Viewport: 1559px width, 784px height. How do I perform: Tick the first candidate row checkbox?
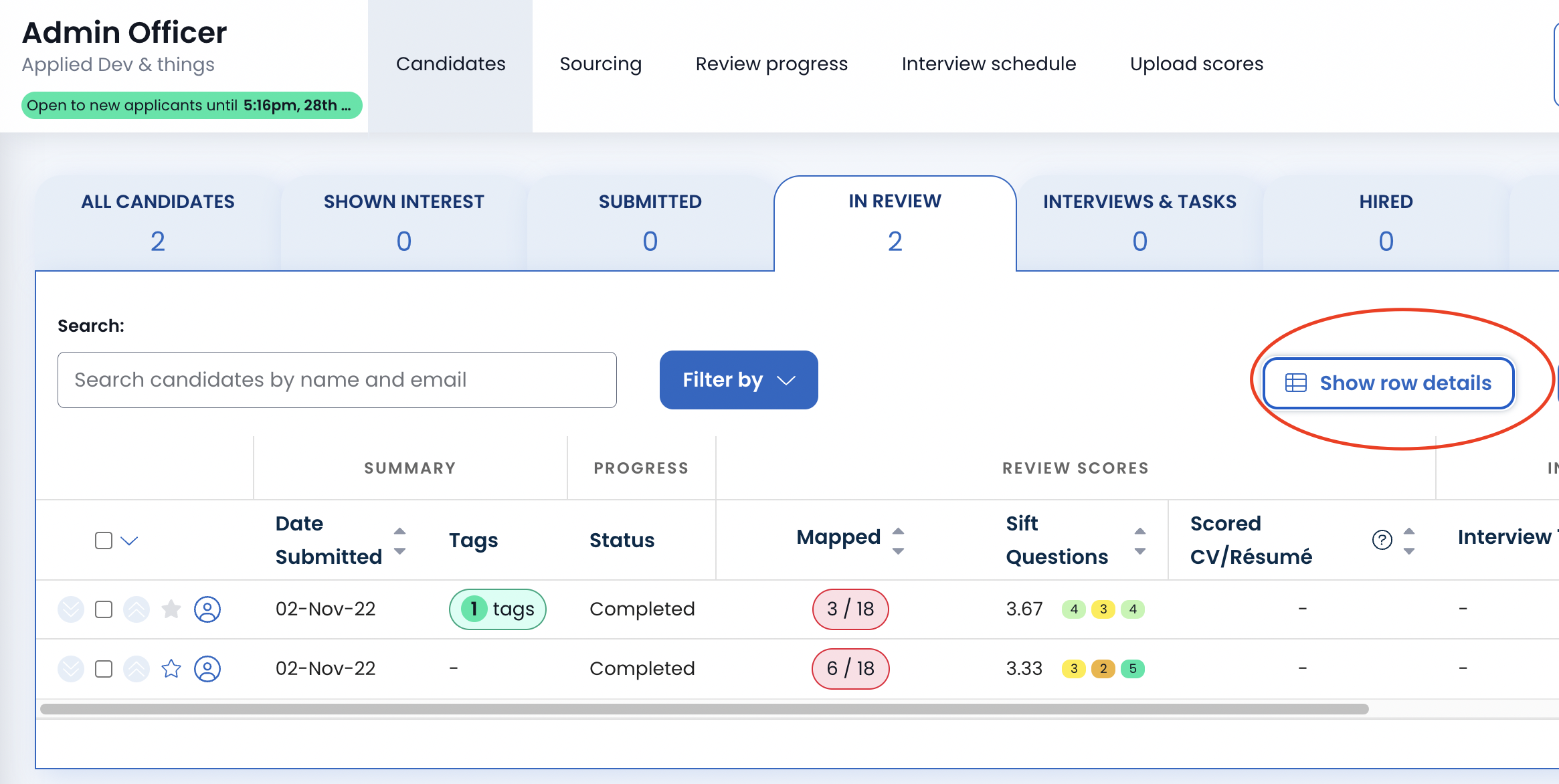(x=104, y=609)
